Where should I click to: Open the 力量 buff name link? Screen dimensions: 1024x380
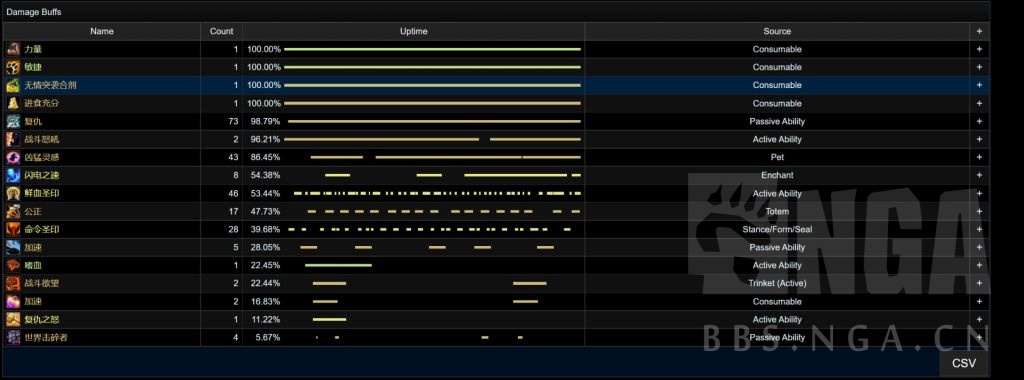click(x=33, y=49)
